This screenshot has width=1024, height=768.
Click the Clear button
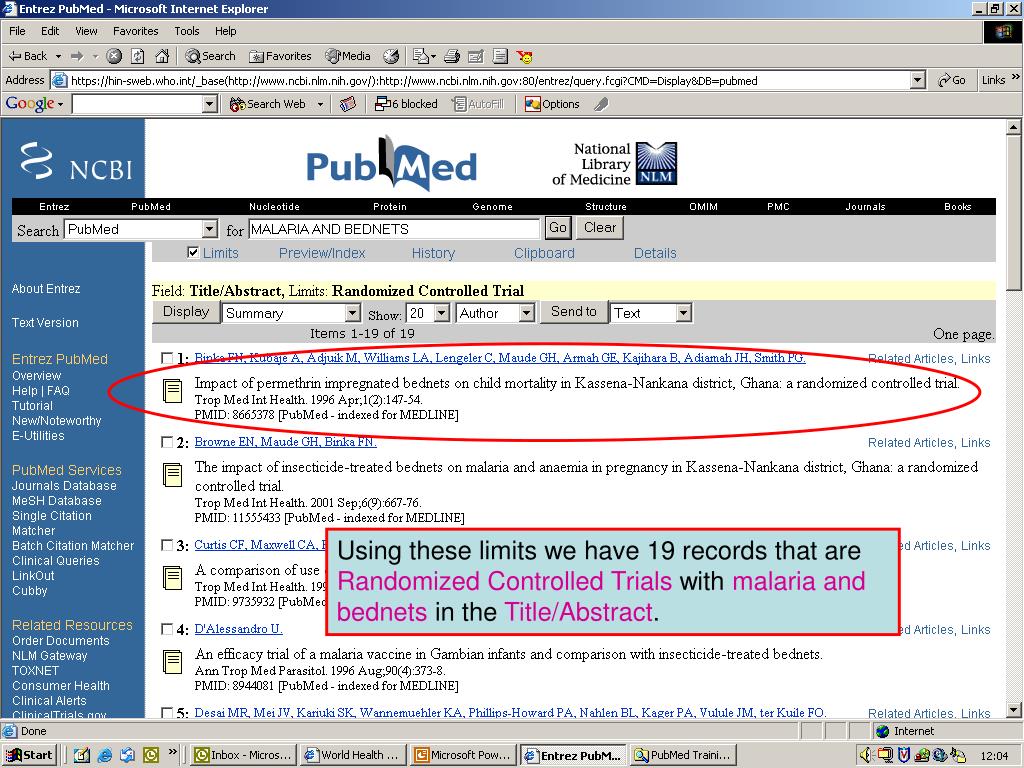pyautogui.click(x=600, y=227)
